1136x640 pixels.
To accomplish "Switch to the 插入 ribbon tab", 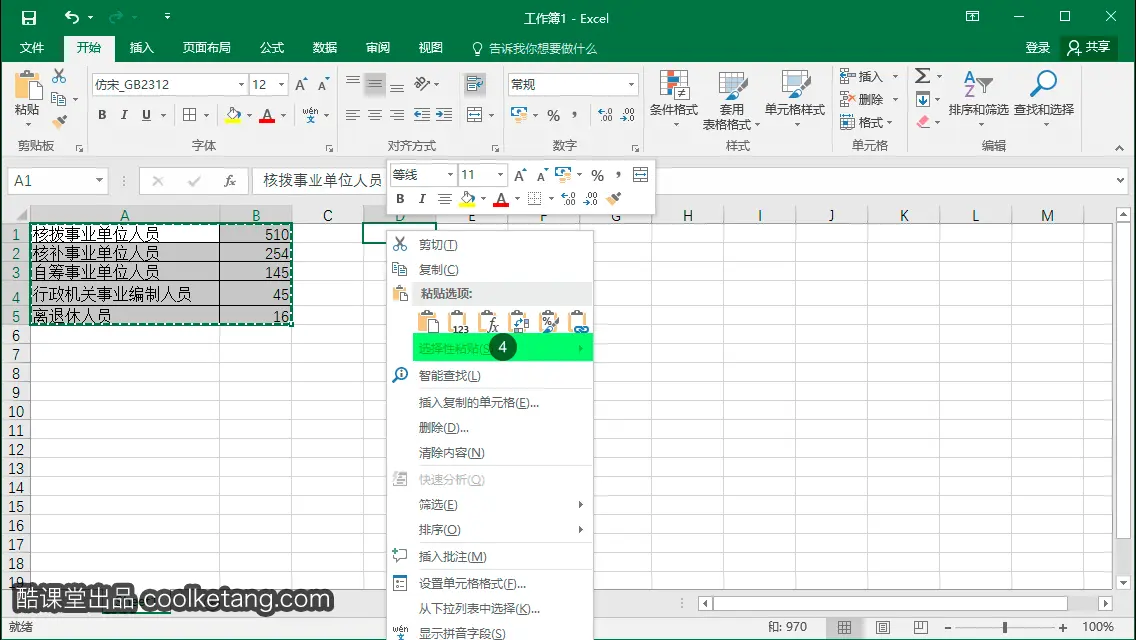I will 141,48.
